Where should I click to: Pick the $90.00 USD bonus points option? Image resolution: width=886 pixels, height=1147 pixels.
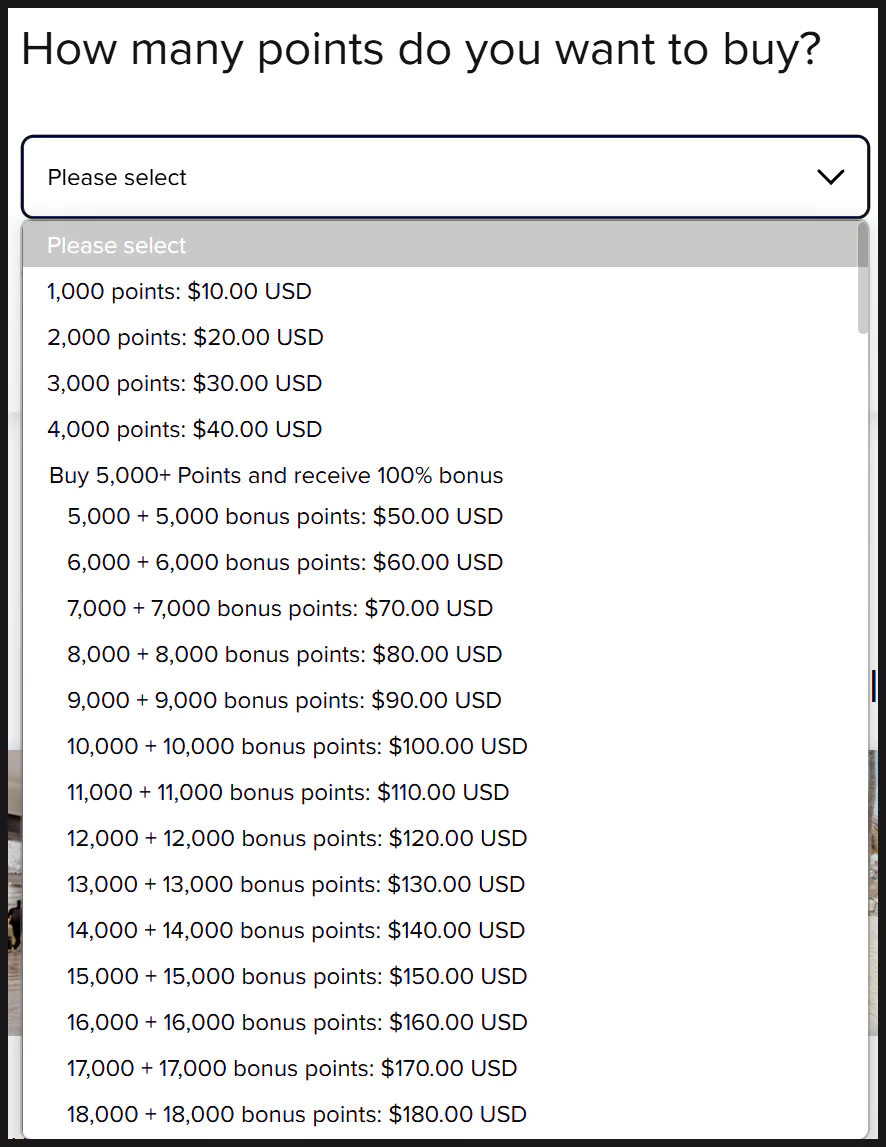285,700
